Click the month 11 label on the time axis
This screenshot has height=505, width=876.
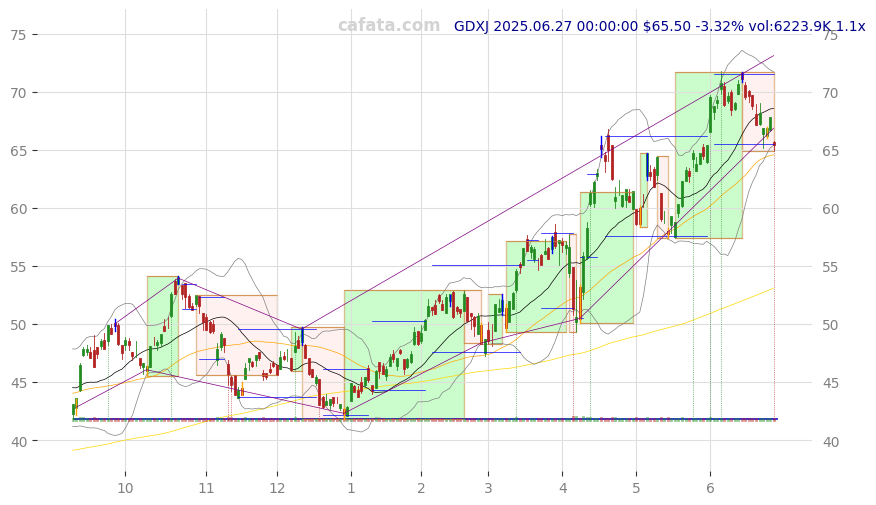(206, 488)
